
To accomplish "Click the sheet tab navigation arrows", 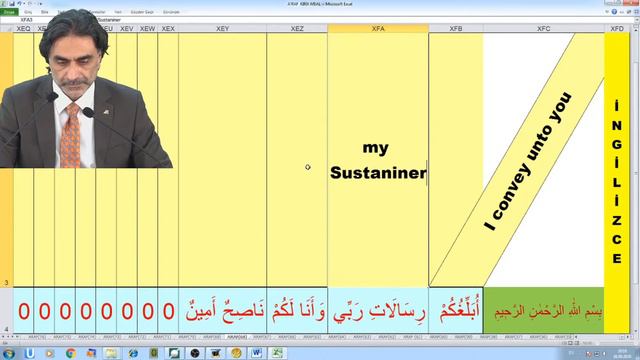I will point(11,337).
